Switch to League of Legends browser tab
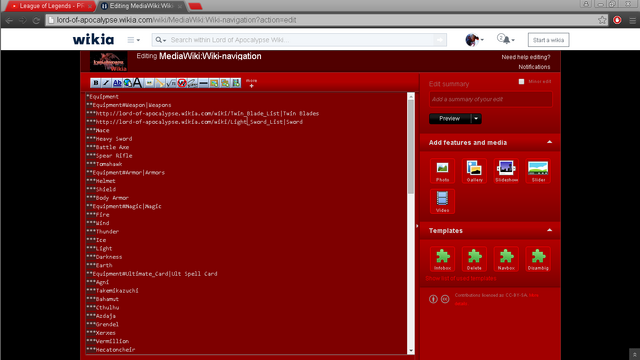Image resolution: width=640 pixels, height=360 pixels. 51,6
